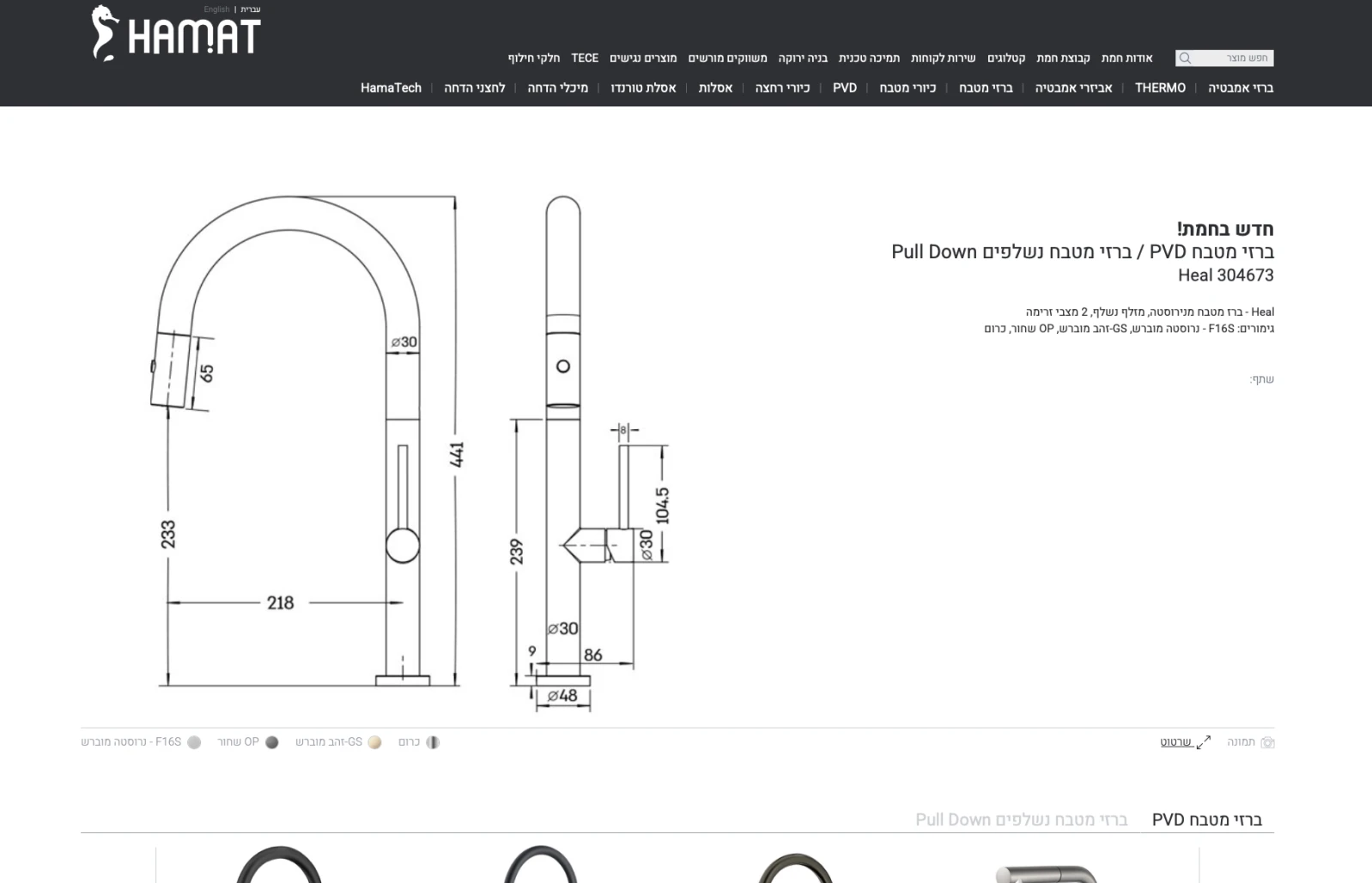
Task: Open אסלת טורנדו category
Action: (x=643, y=88)
